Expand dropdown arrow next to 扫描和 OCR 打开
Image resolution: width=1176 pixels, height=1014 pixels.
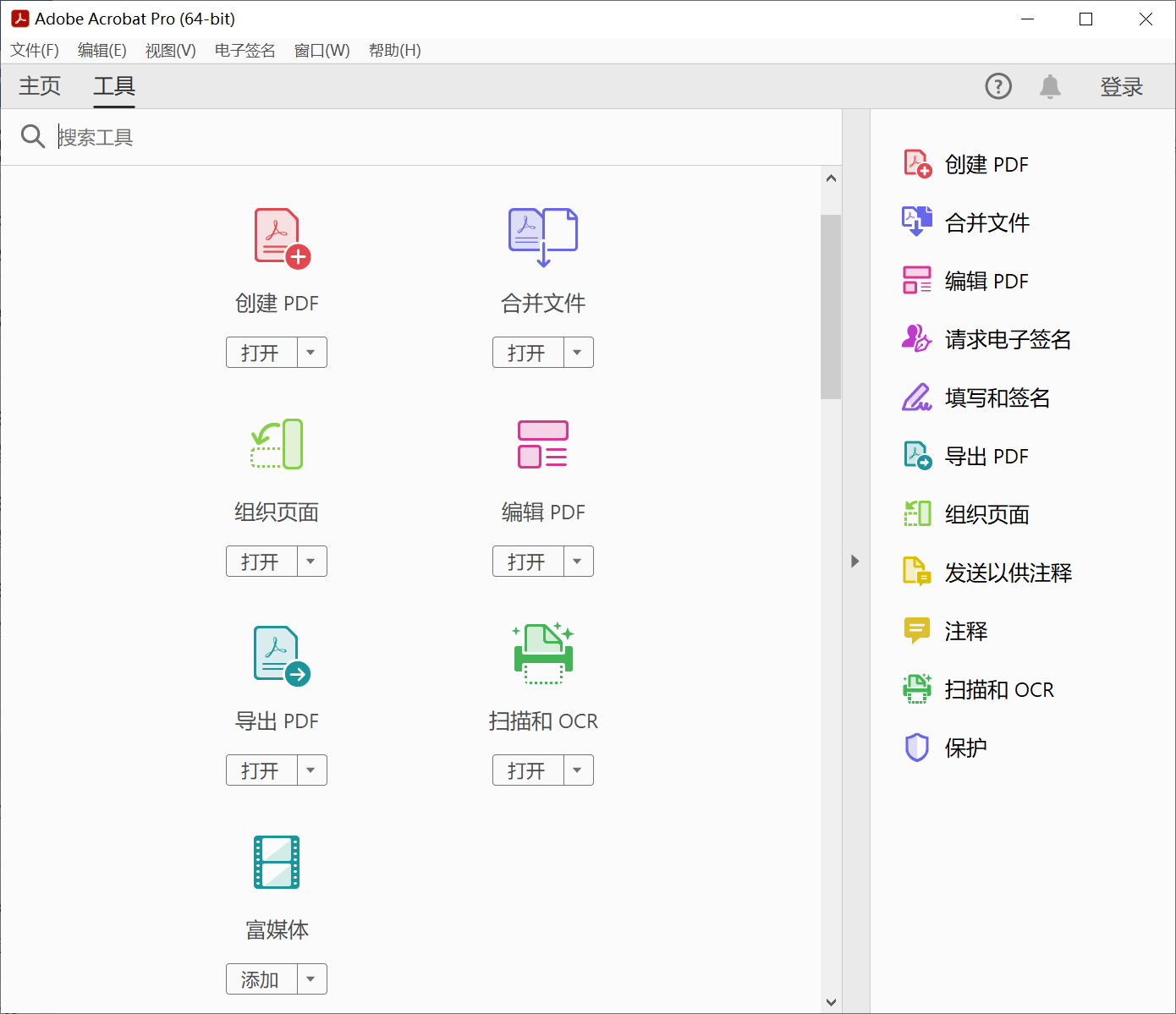pyautogui.click(x=578, y=770)
